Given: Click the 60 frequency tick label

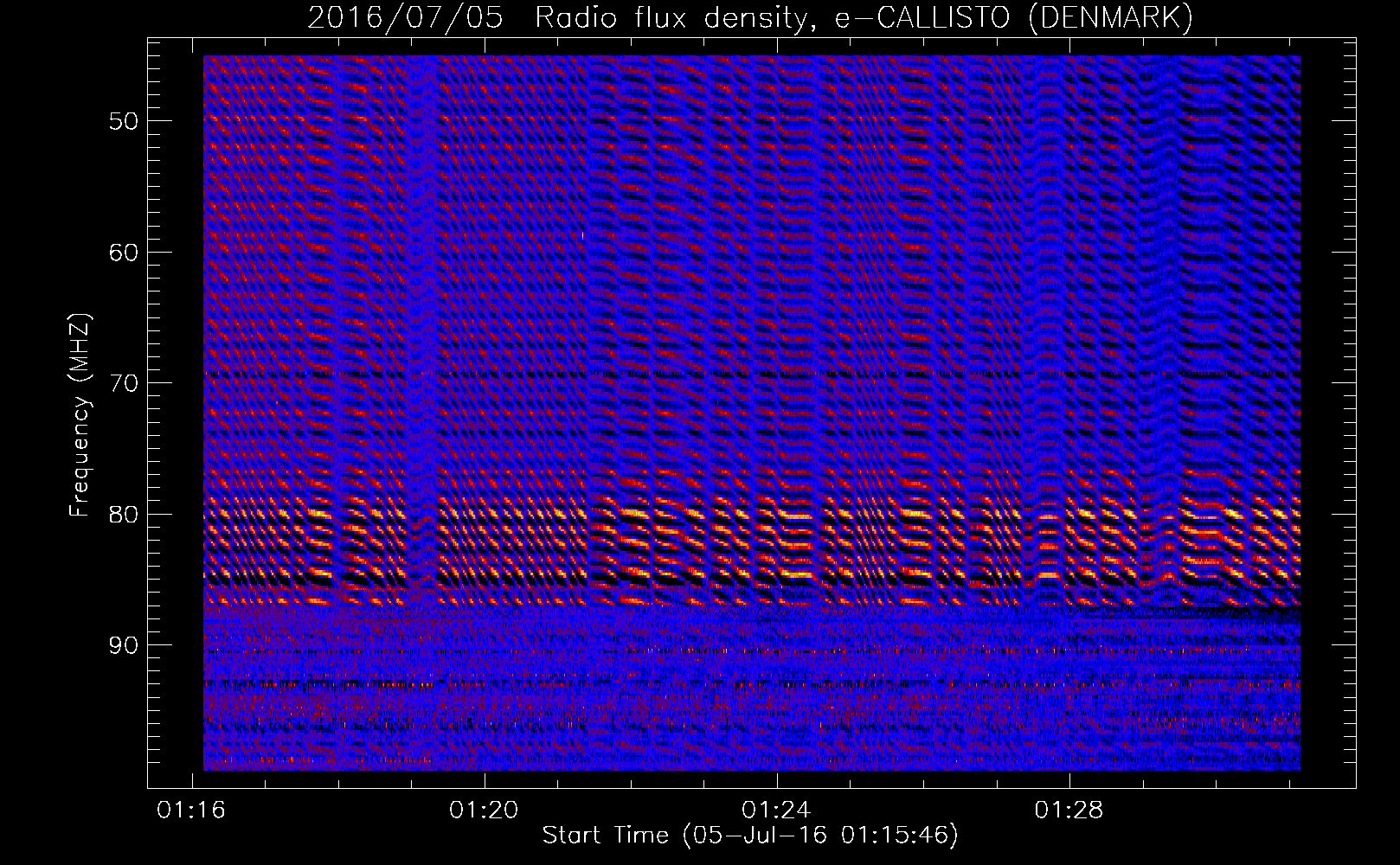Looking at the screenshot, I should click(123, 253).
